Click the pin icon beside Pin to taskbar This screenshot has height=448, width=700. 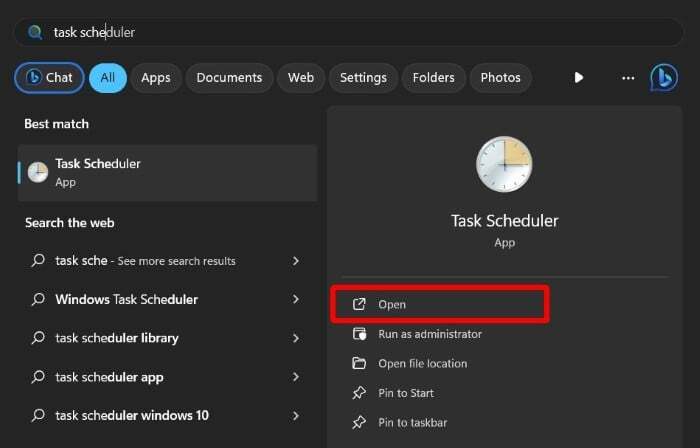(359, 423)
